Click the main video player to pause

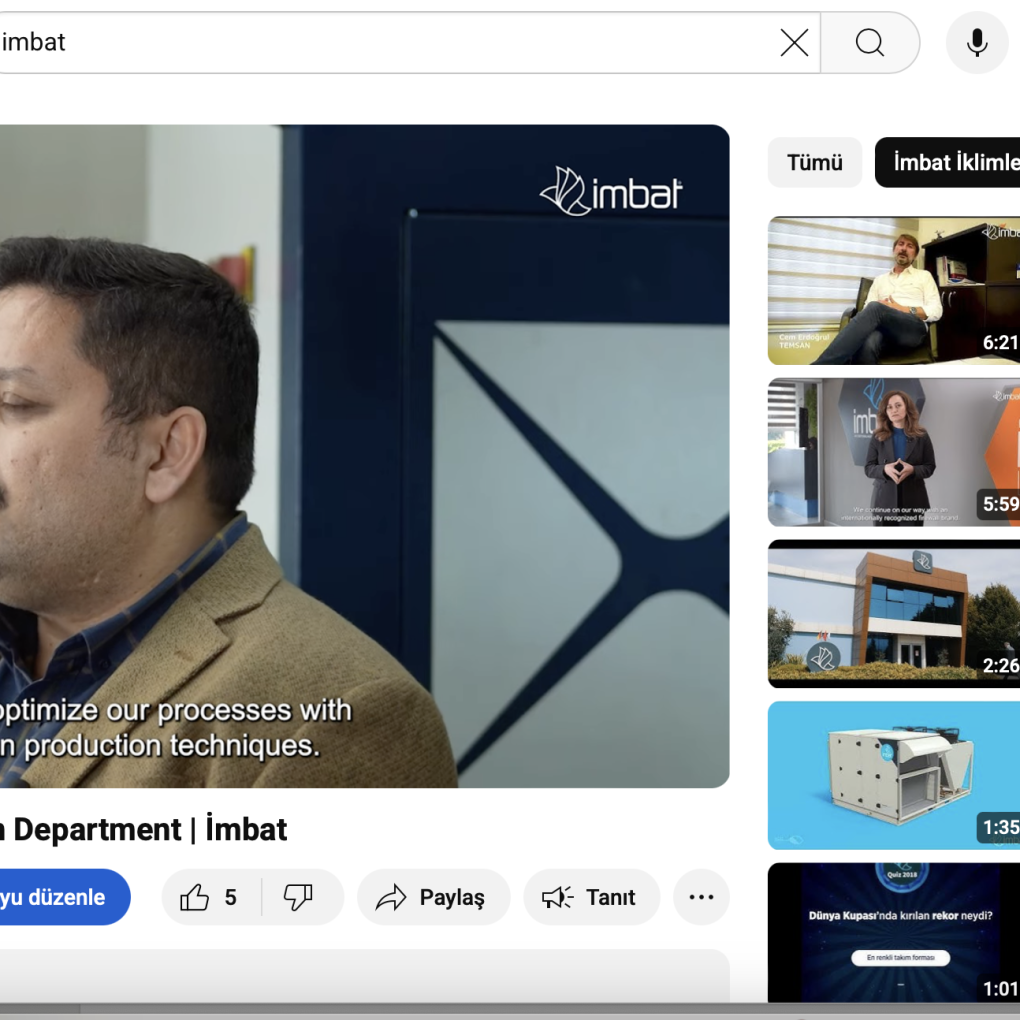point(364,456)
